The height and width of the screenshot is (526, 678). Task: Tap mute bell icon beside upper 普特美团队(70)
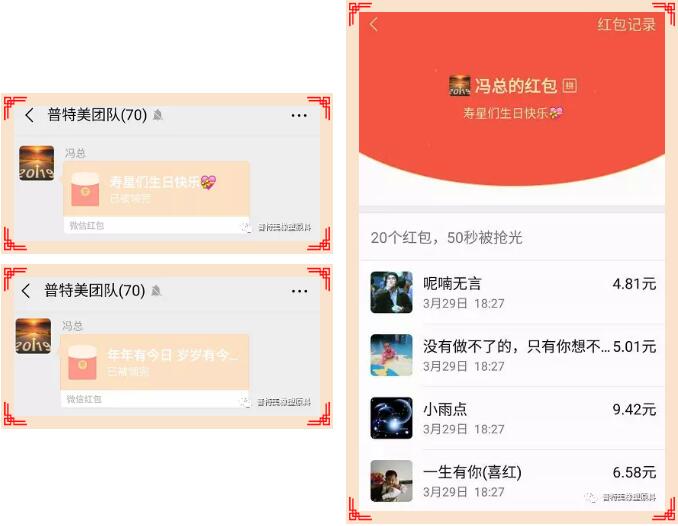click(158, 115)
